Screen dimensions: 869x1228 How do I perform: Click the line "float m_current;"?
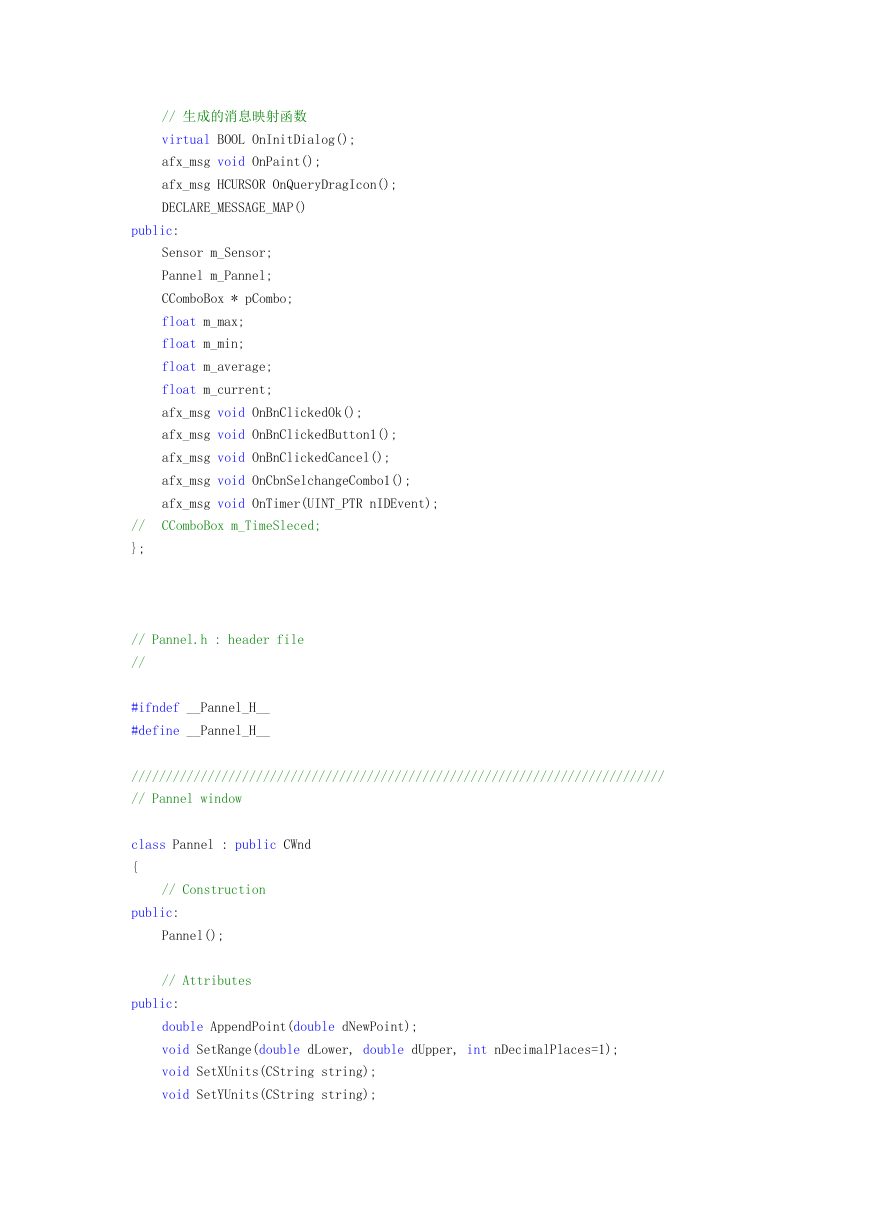coord(217,390)
